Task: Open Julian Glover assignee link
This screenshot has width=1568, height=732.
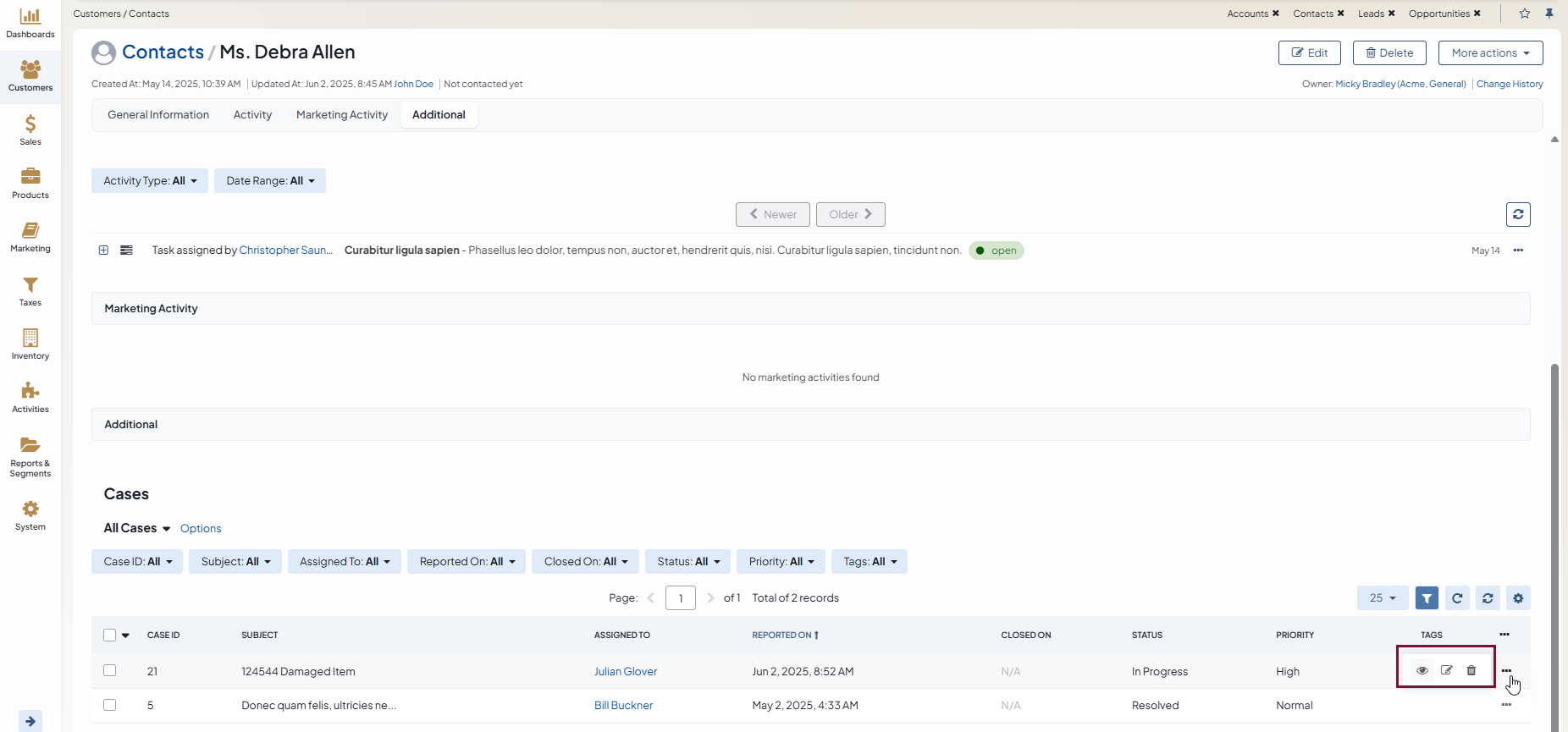Action: click(x=626, y=672)
